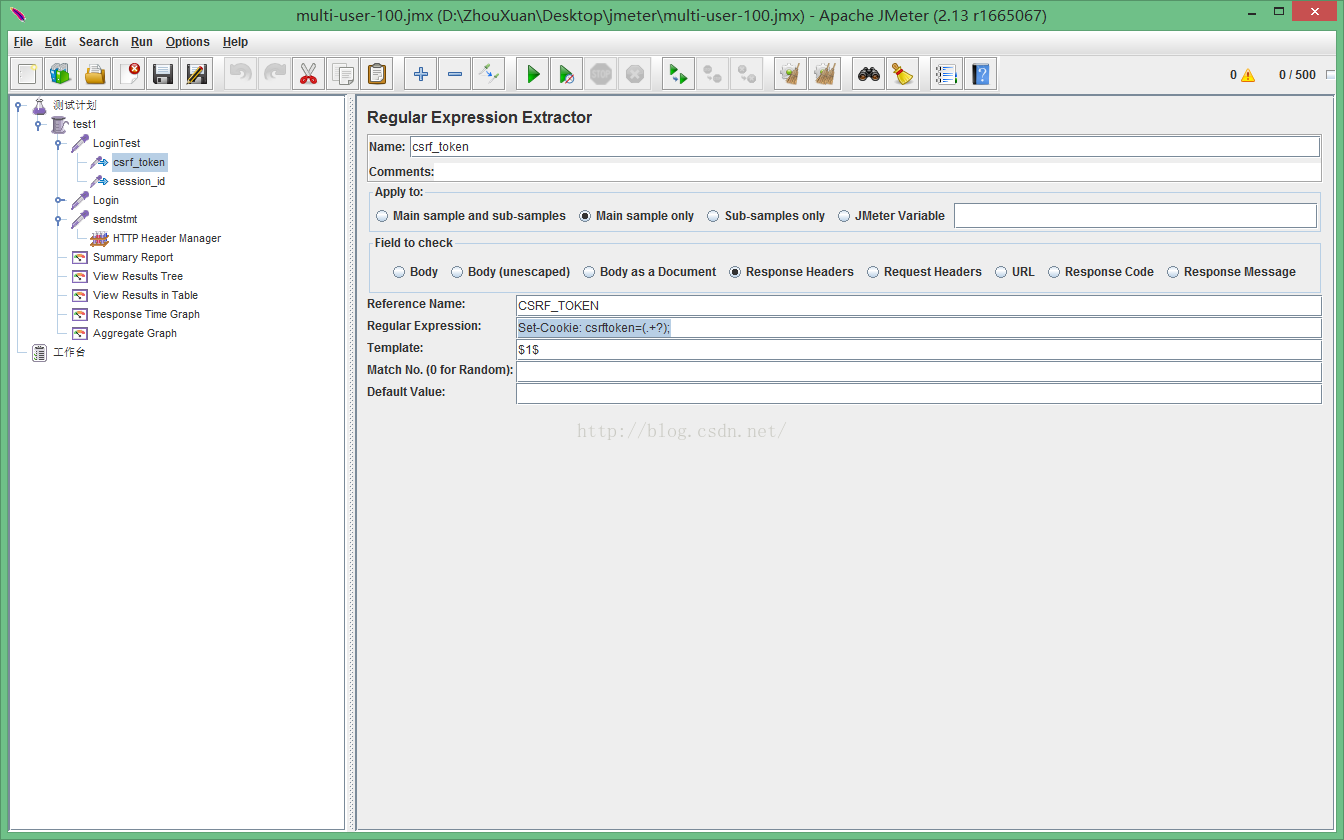
Task: Select HTTP Header Manager in tree
Action: [x=167, y=238]
